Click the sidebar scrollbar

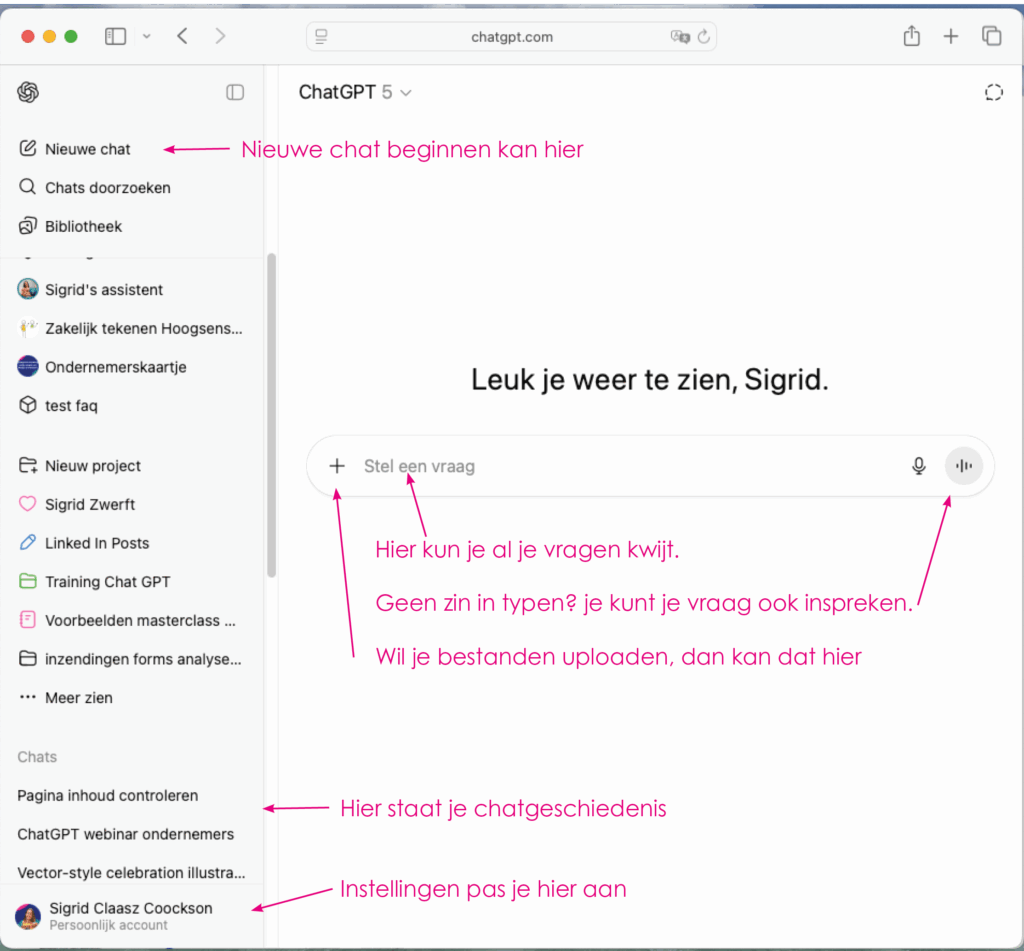pos(271,415)
